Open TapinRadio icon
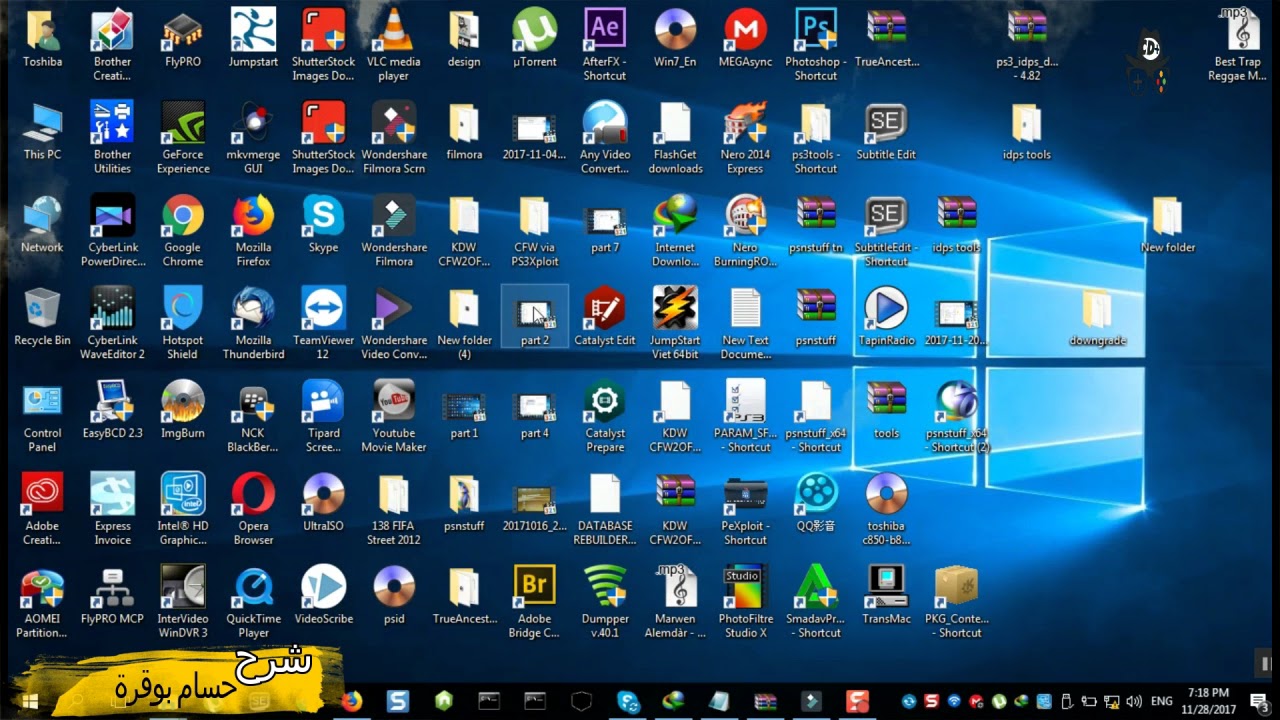1280x720 pixels. point(886,309)
